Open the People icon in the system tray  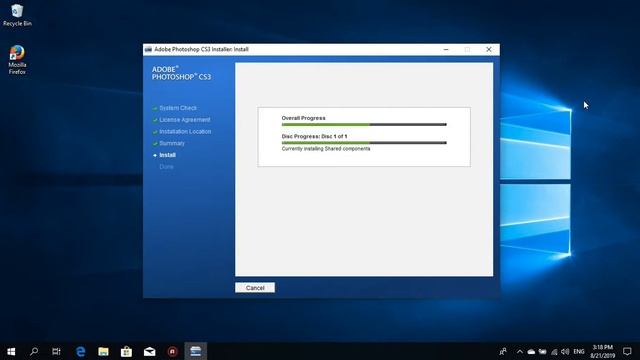coord(503,351)
